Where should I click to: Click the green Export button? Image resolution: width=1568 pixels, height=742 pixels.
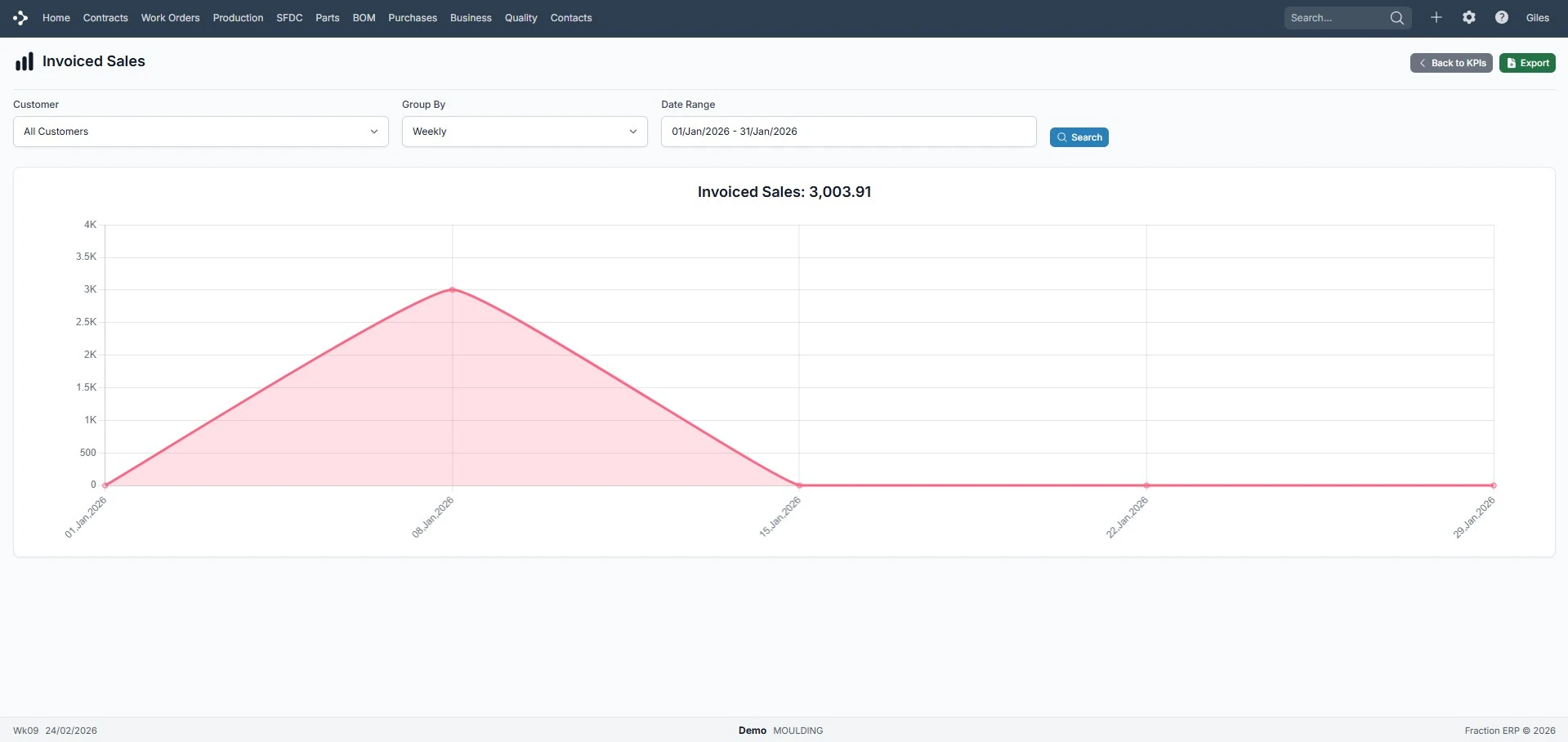click(x=1526, y=63)
